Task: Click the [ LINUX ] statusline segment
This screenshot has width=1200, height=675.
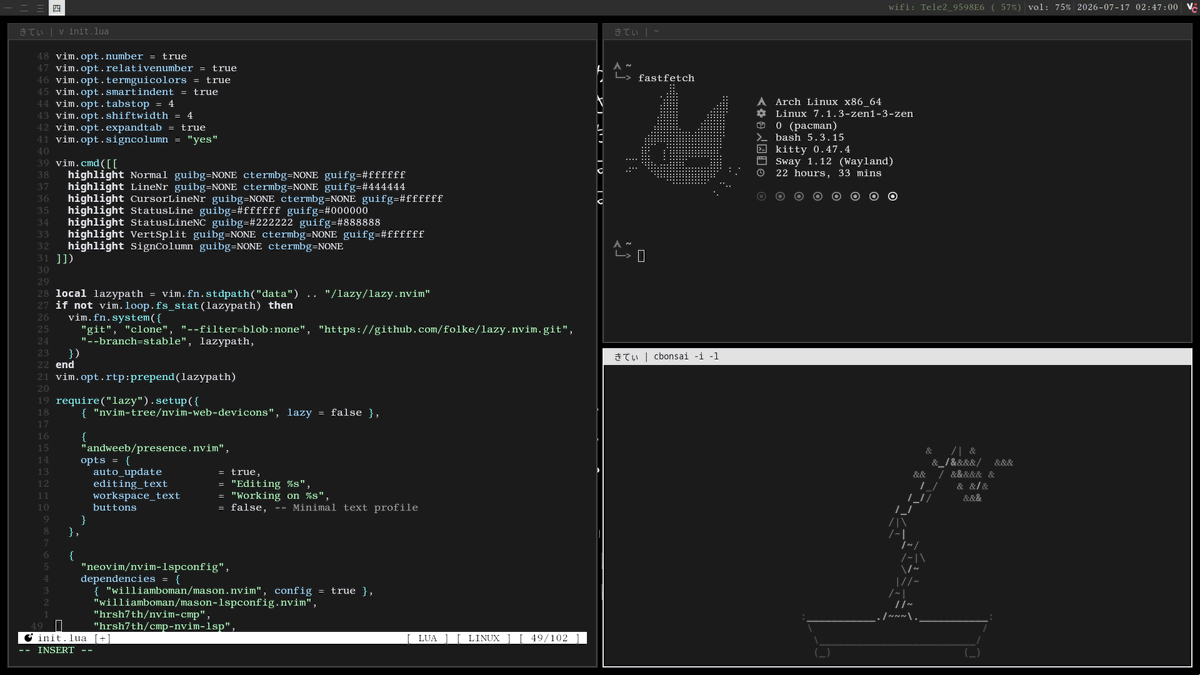Action: click(x=484, y=638)
